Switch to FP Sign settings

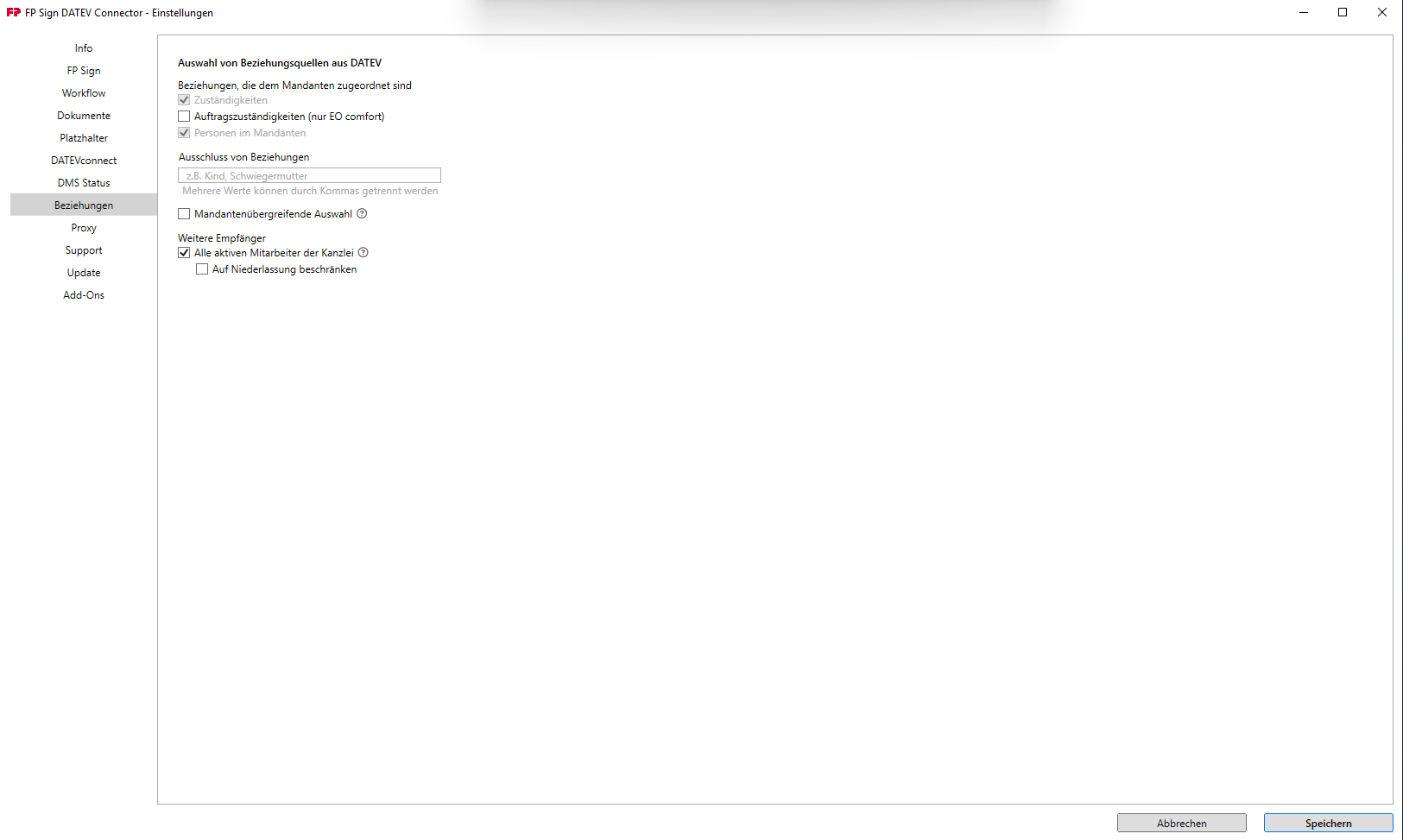(84, 71)
